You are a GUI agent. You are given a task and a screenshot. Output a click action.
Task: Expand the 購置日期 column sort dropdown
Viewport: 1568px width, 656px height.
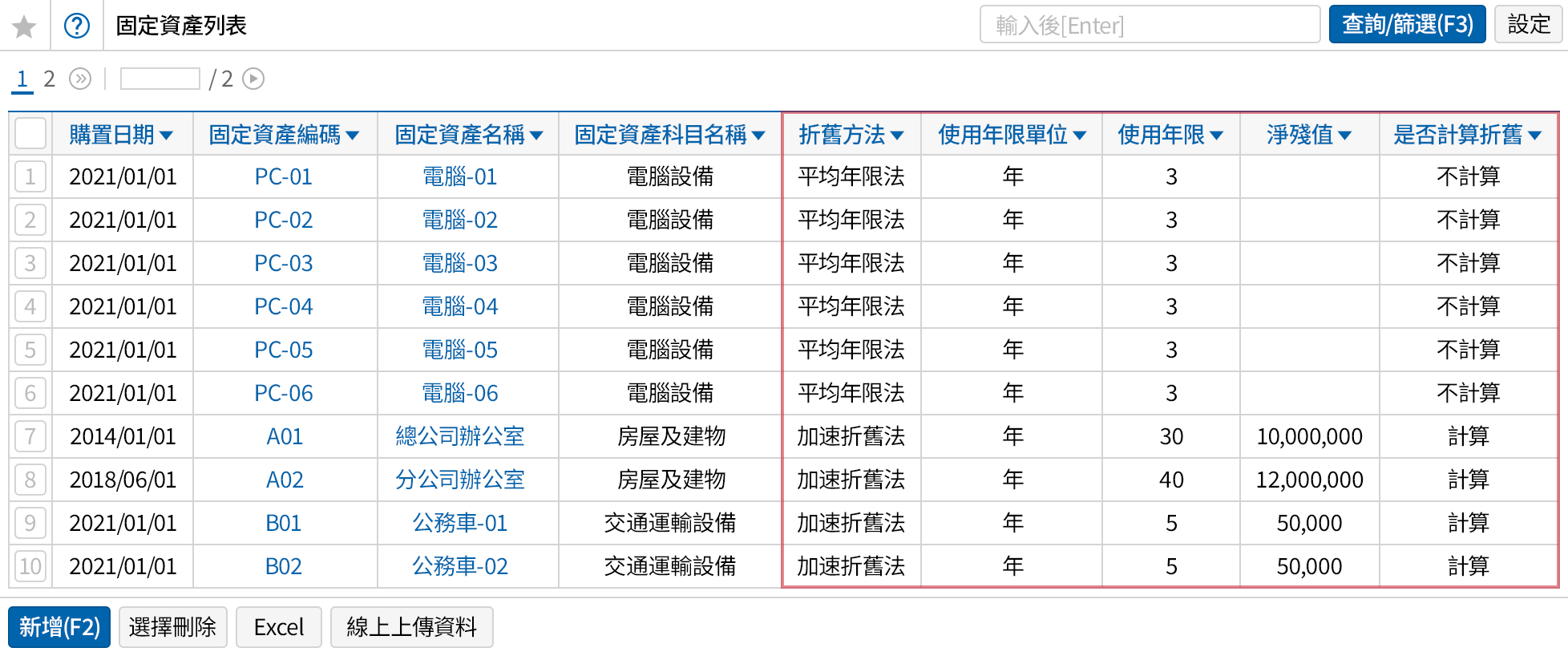pyautogui.click(x=166, y=136)
